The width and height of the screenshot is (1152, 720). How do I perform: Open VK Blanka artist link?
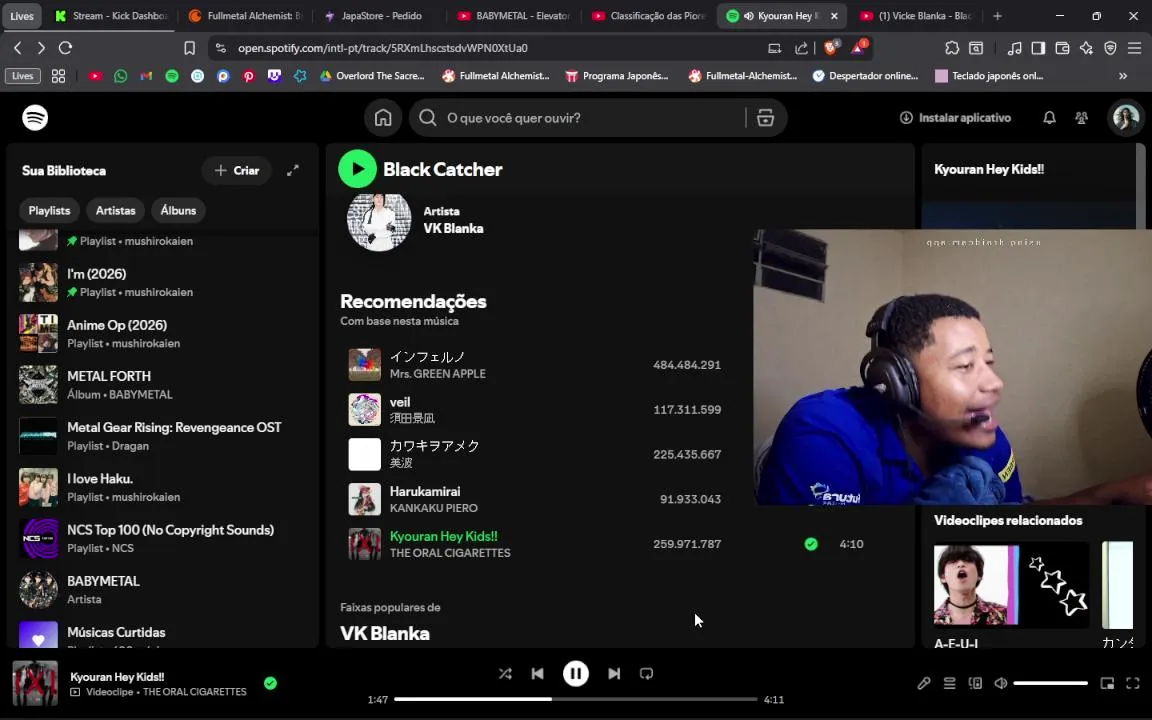pyautogui.click(x=453, y=228)
